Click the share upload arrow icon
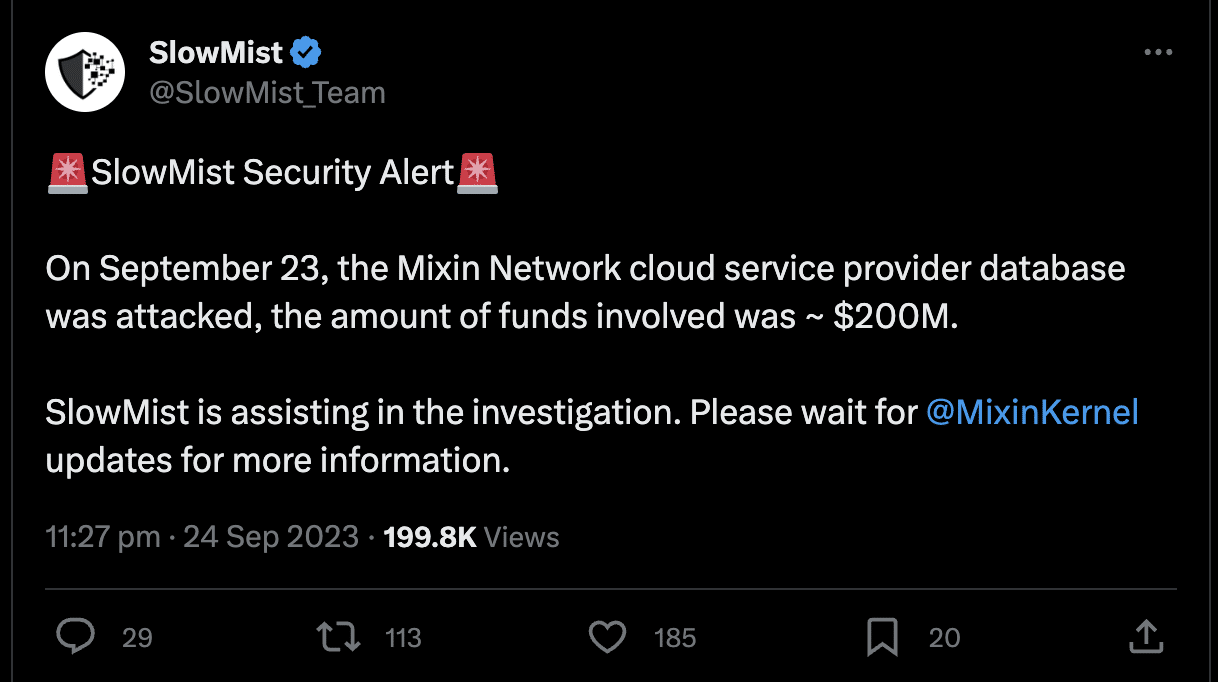The height and width of the screenshot is (682, 1218). pos(1146,636)
